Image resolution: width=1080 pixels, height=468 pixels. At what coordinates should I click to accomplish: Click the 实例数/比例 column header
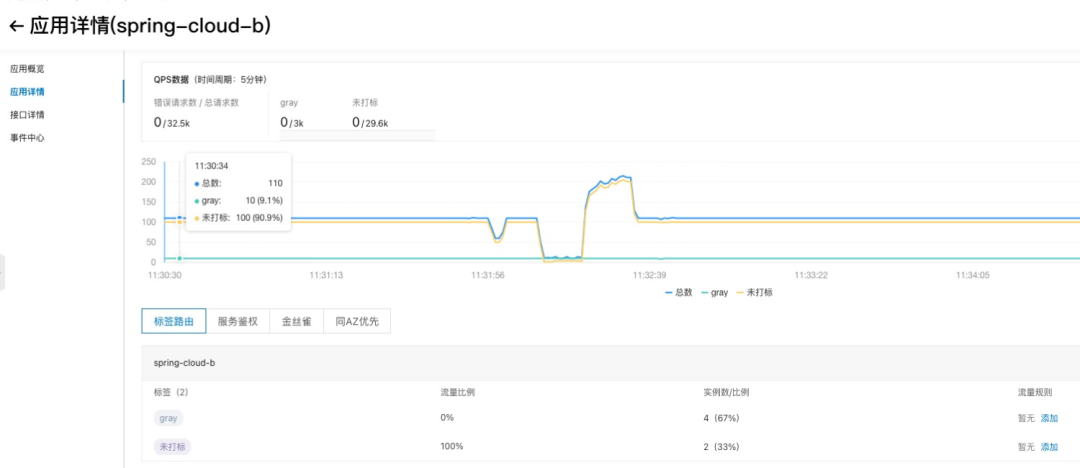coord(726,392)
